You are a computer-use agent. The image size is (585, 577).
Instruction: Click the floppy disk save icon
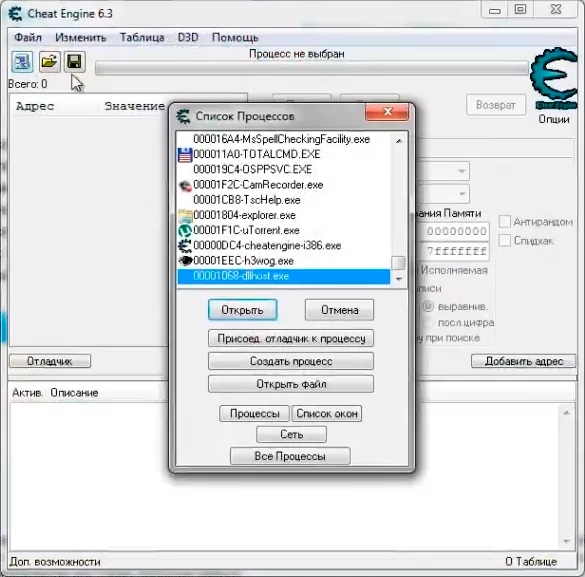point(75,62)
